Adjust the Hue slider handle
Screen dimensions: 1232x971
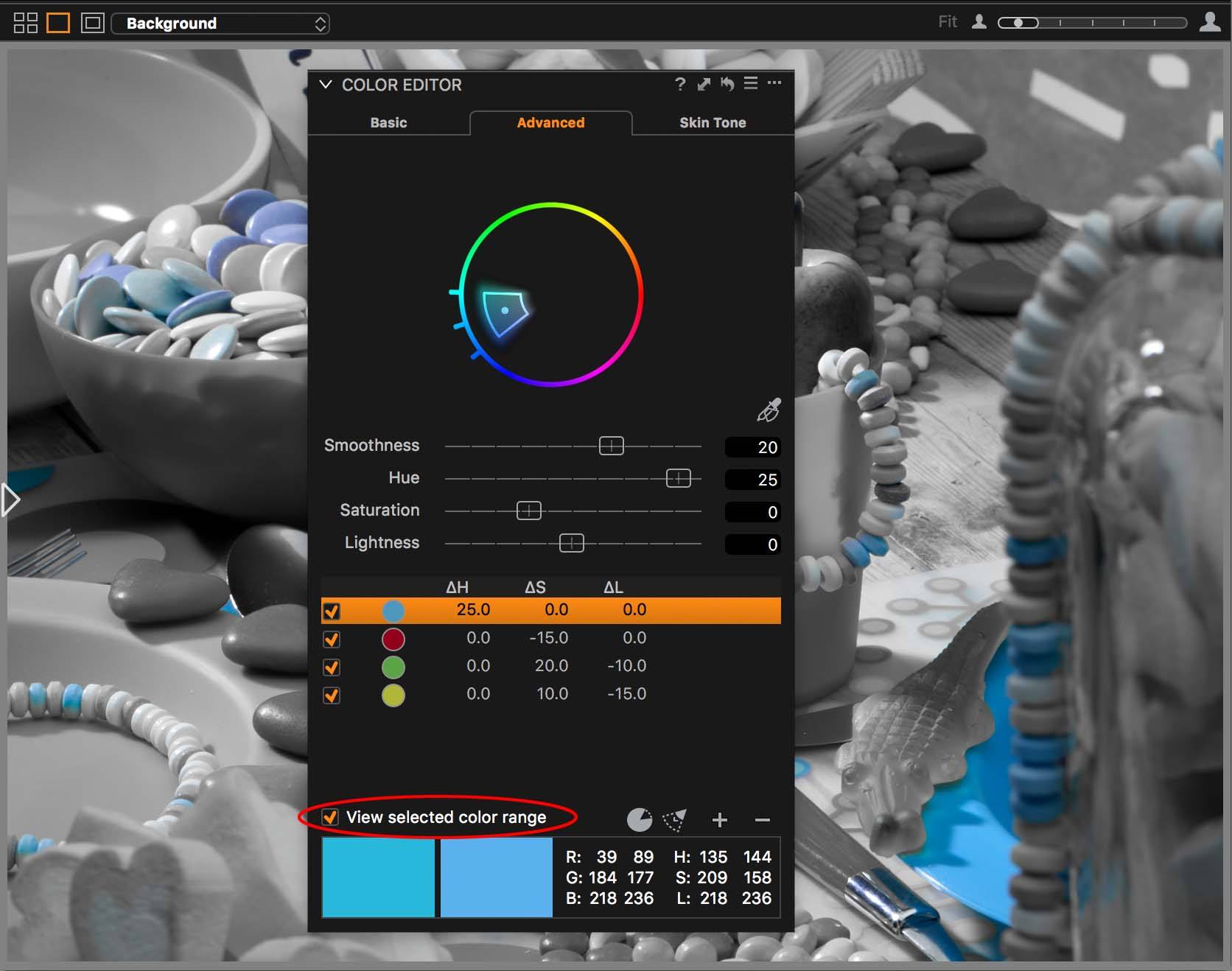pyautogui.click(x=678, y=478)
